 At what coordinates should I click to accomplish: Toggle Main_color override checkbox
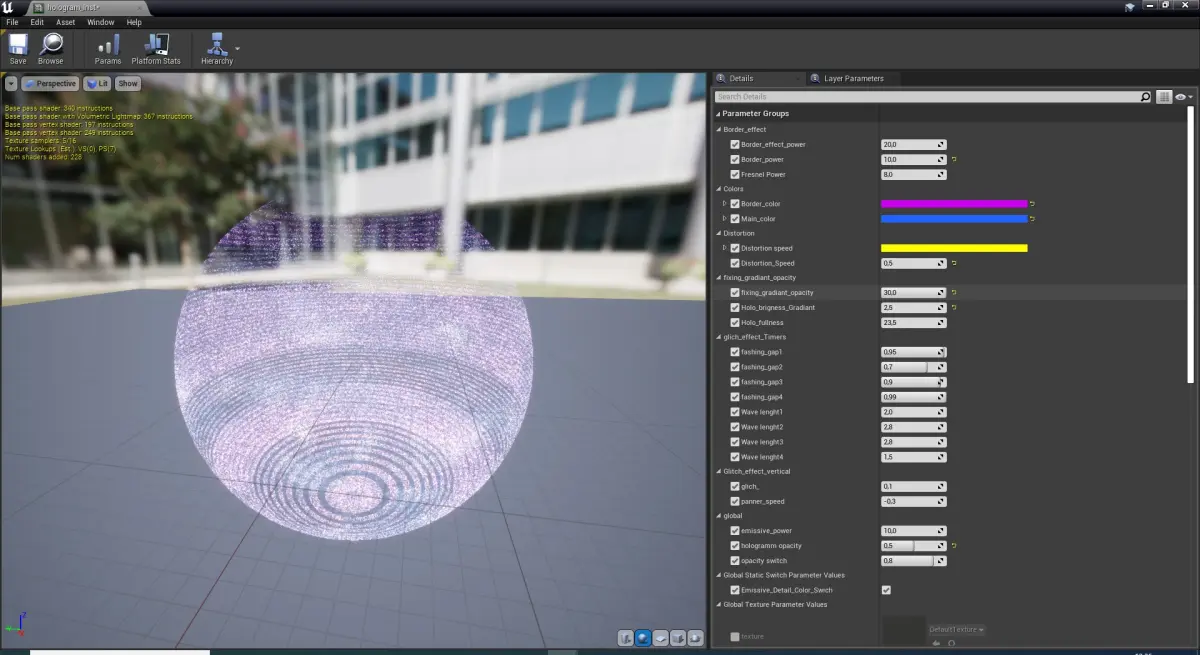click(x=735, y=219)
